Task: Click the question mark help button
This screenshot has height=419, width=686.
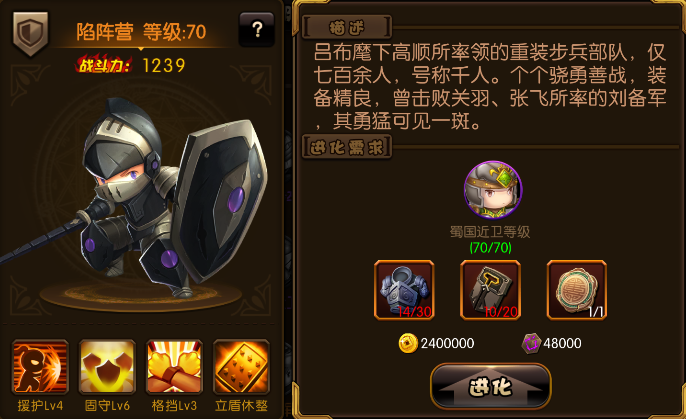Action: click(257, 29)
